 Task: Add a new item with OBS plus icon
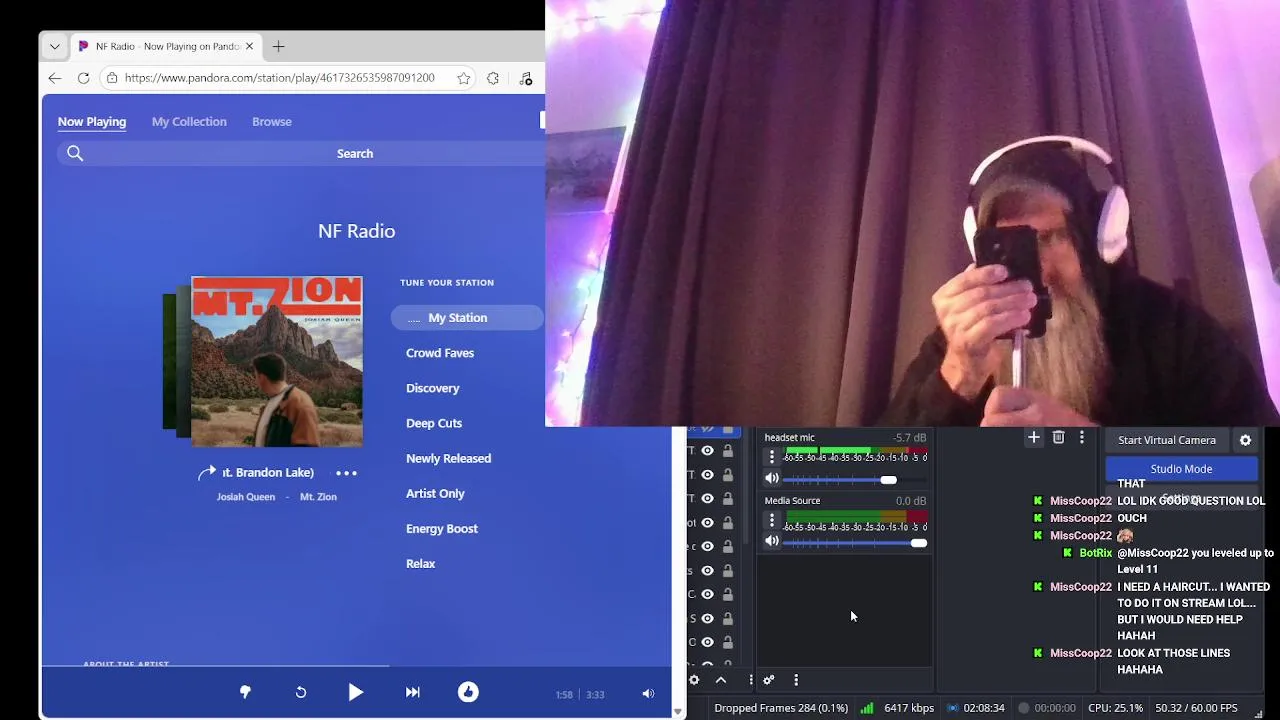click(x=1034, y=438)
